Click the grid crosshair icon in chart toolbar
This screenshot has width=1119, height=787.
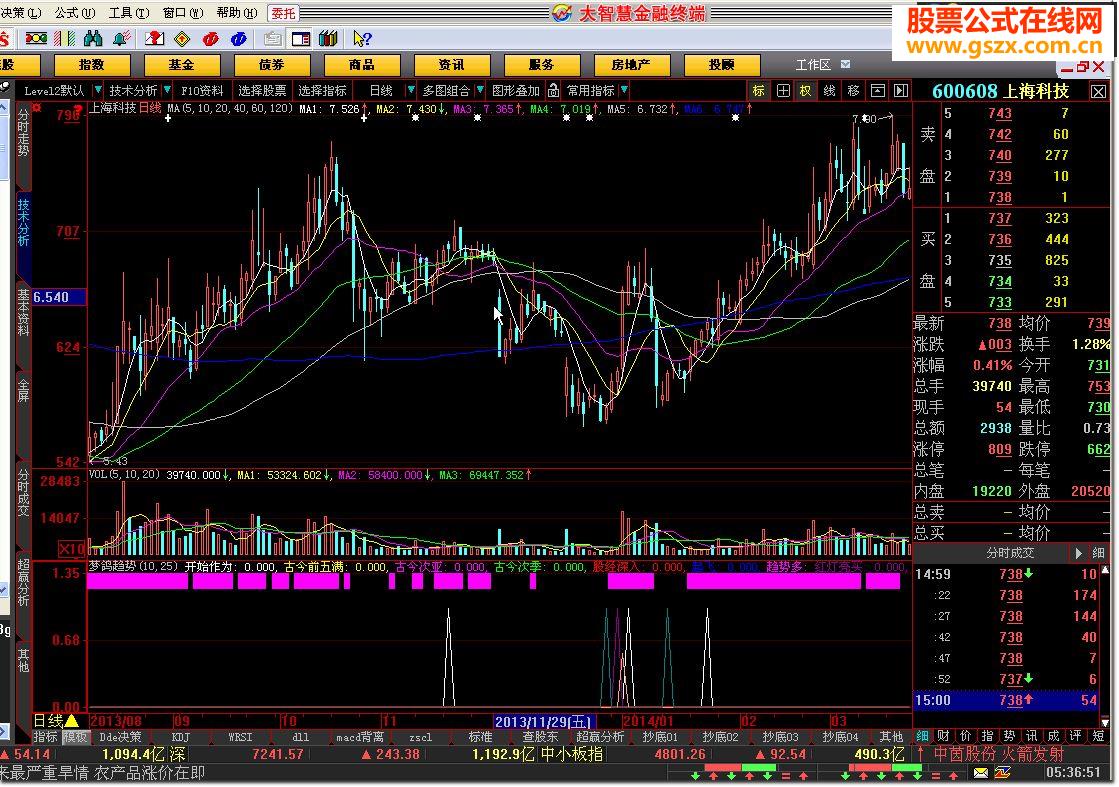point(783,91)
